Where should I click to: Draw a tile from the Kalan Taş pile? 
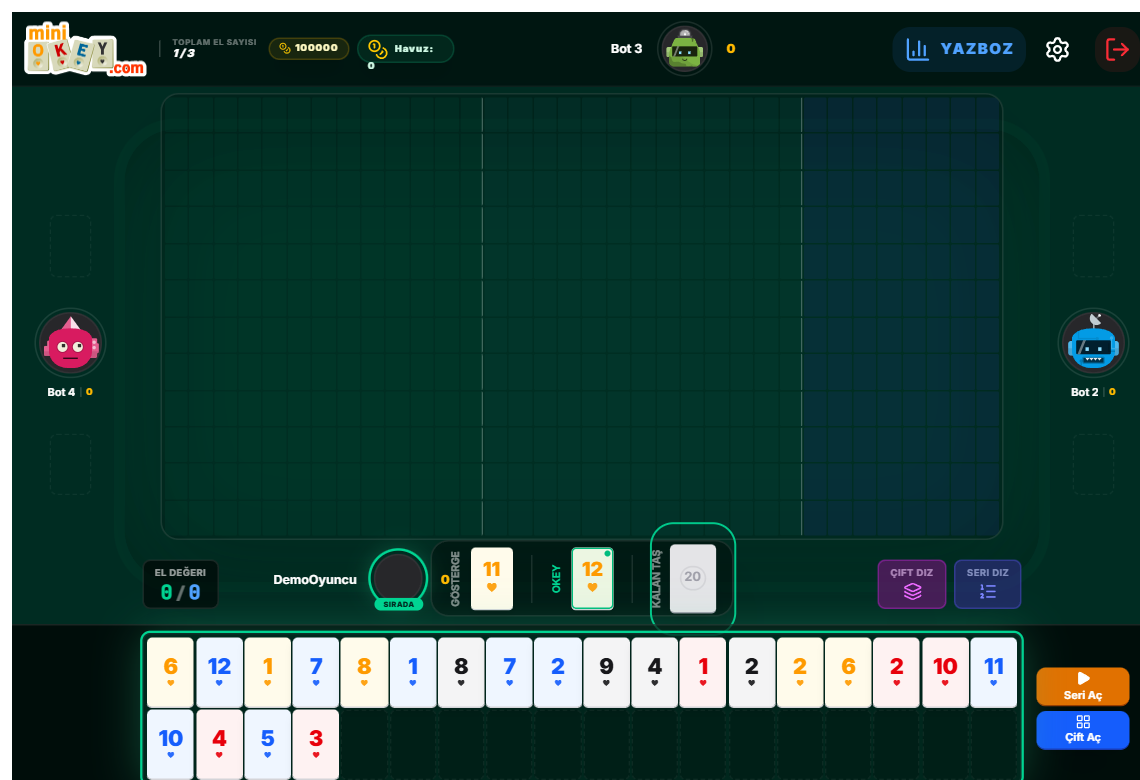point(692,578)
